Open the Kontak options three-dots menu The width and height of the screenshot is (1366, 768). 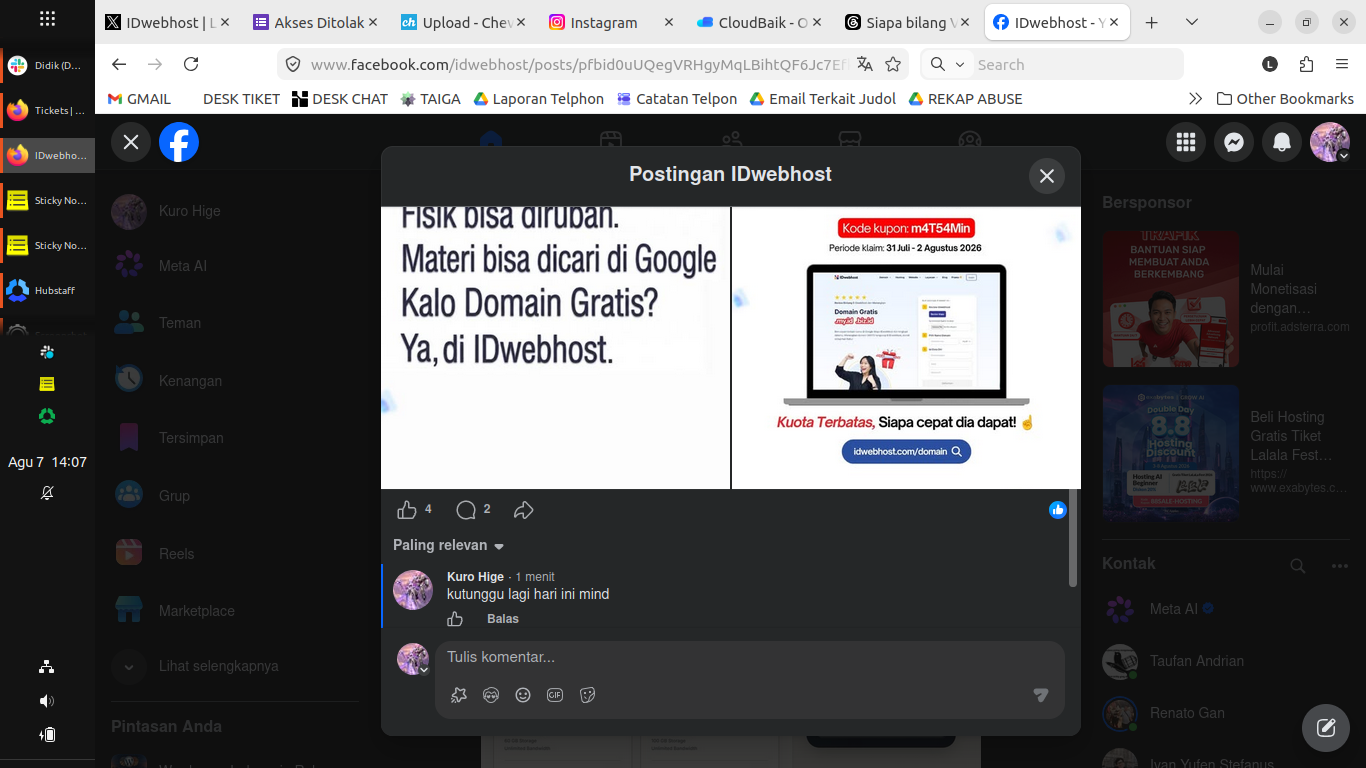pos(1340,566)
